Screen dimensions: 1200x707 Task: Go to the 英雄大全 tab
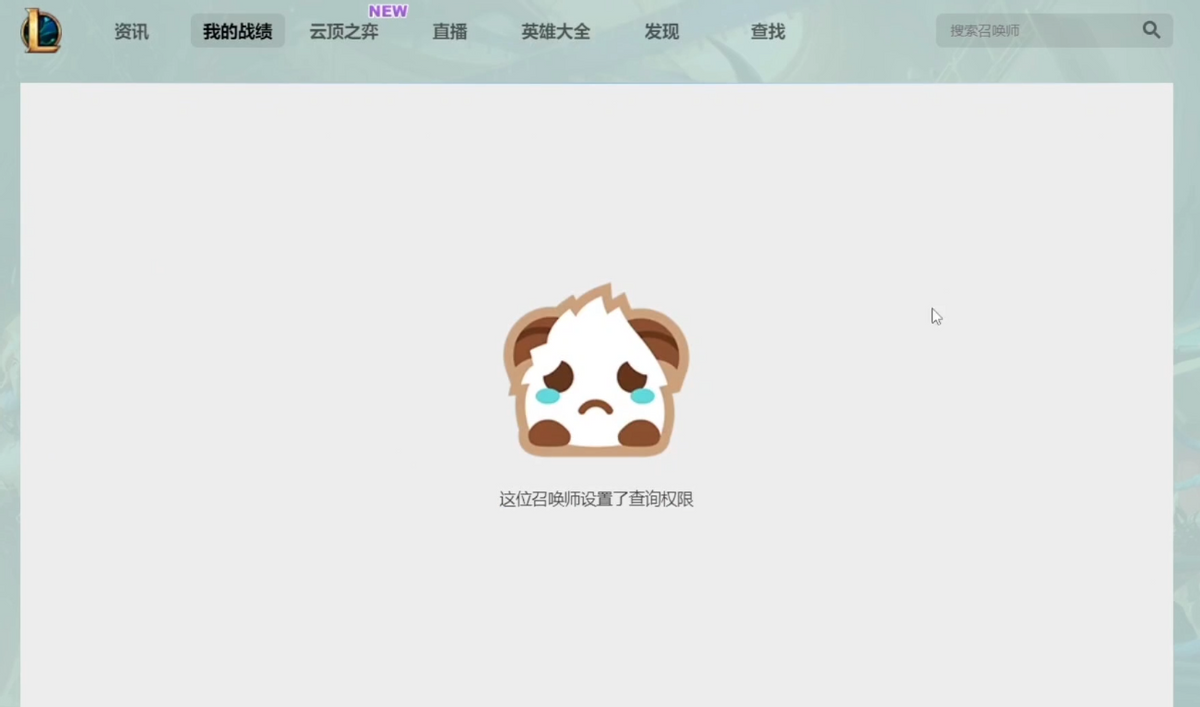click(x=556, y=32)
